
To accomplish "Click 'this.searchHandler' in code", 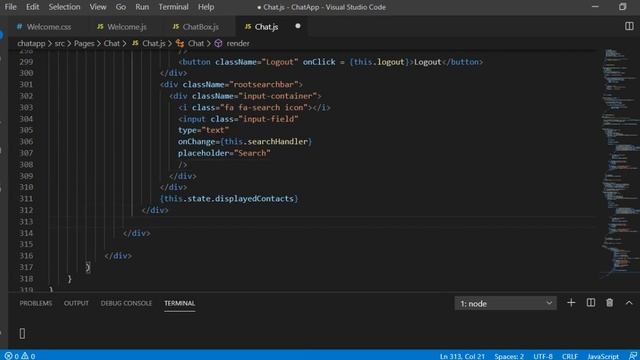I will click(266, 142).
